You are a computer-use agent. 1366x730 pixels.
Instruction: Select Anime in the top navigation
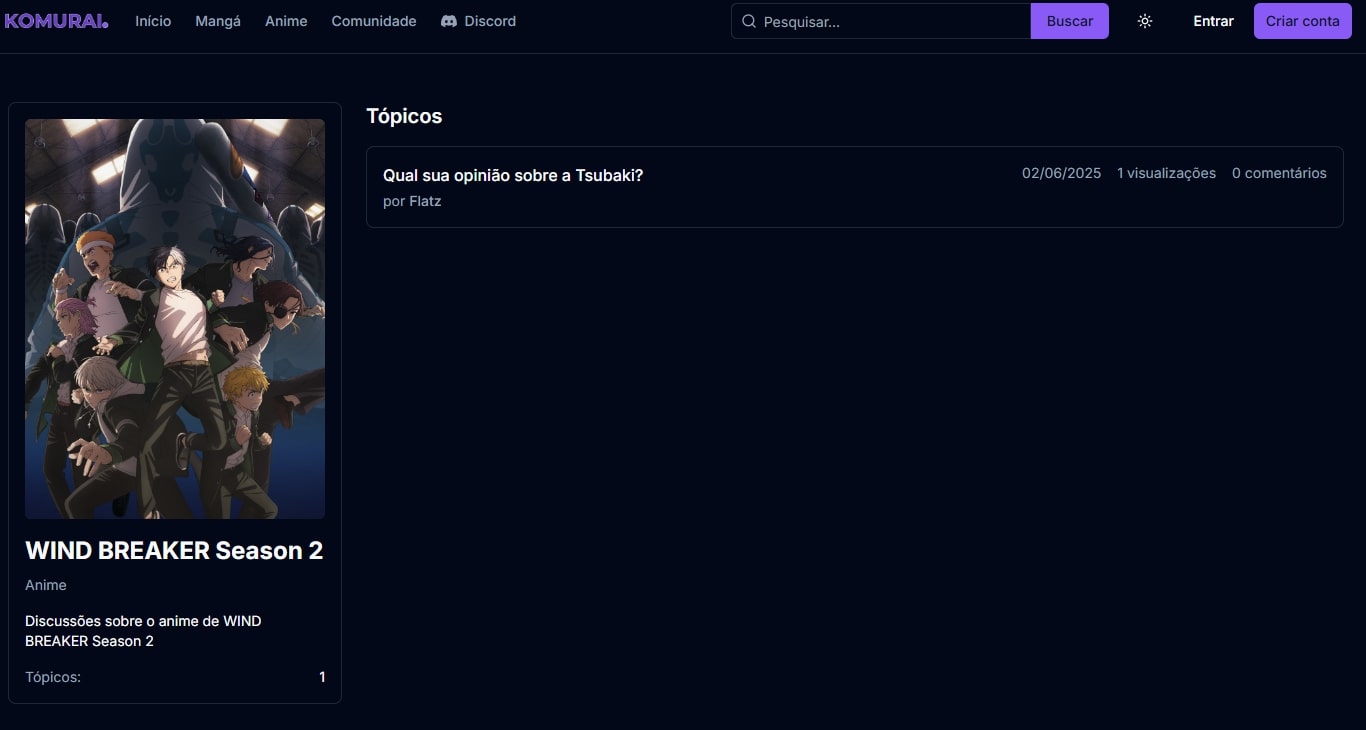coord(286,21)
